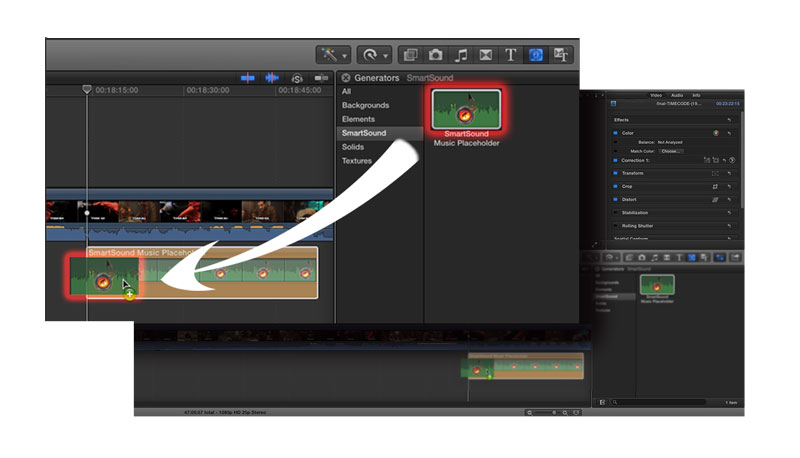Open the Photos browser camera icon
This screenshot has height=458, width=800.
(x=435, y=55)
